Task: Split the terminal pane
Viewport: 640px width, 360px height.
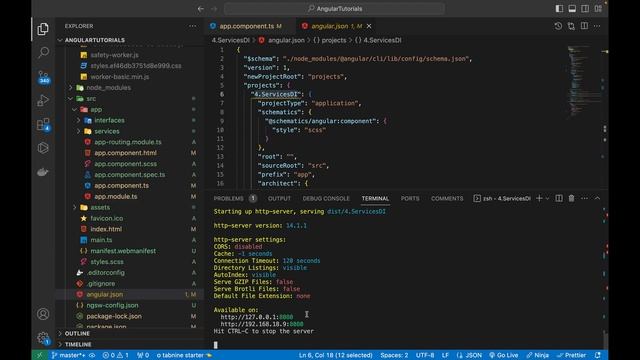Action: point(559,198)
